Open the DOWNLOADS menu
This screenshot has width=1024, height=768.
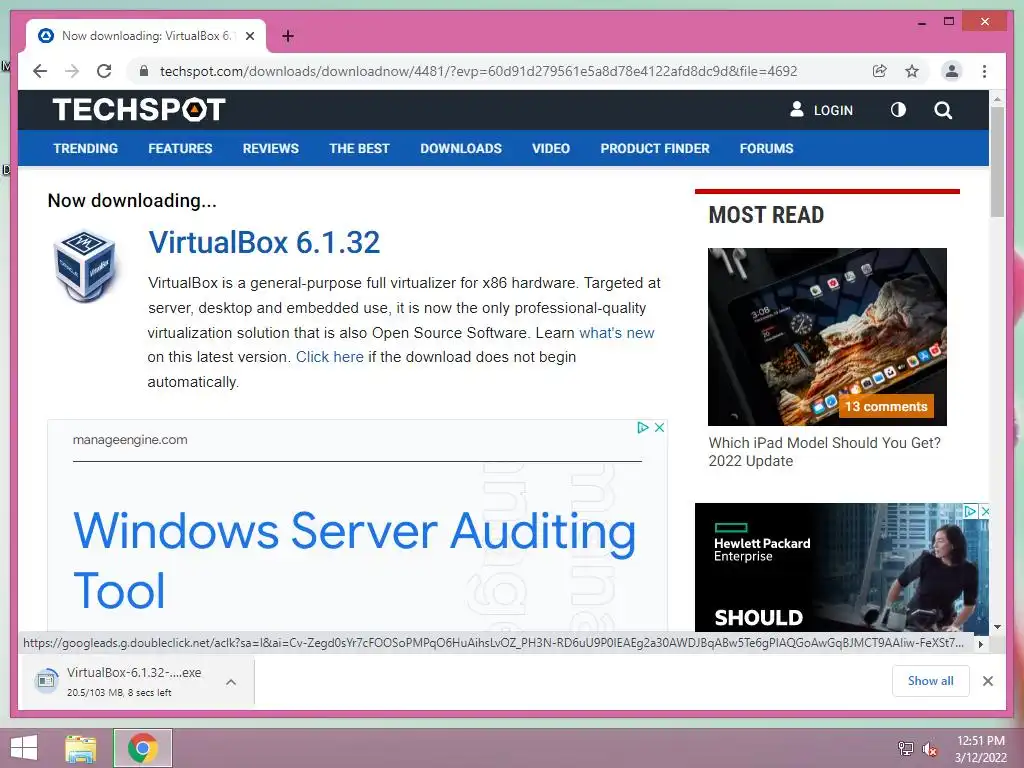(x=461, y=148)
